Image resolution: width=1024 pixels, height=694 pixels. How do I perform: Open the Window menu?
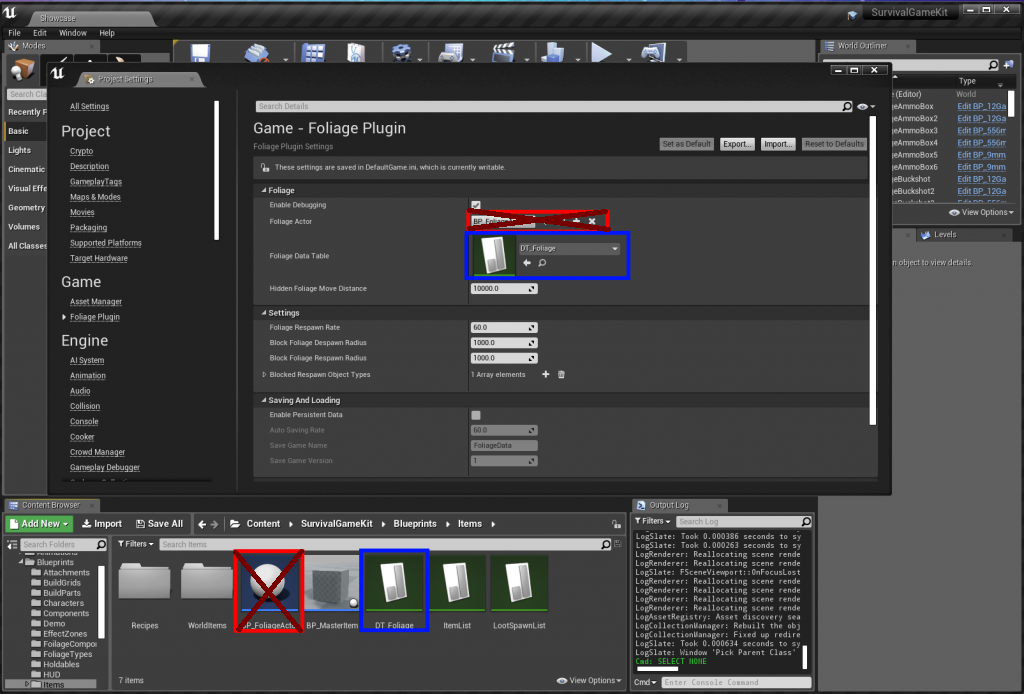(72, 33)
